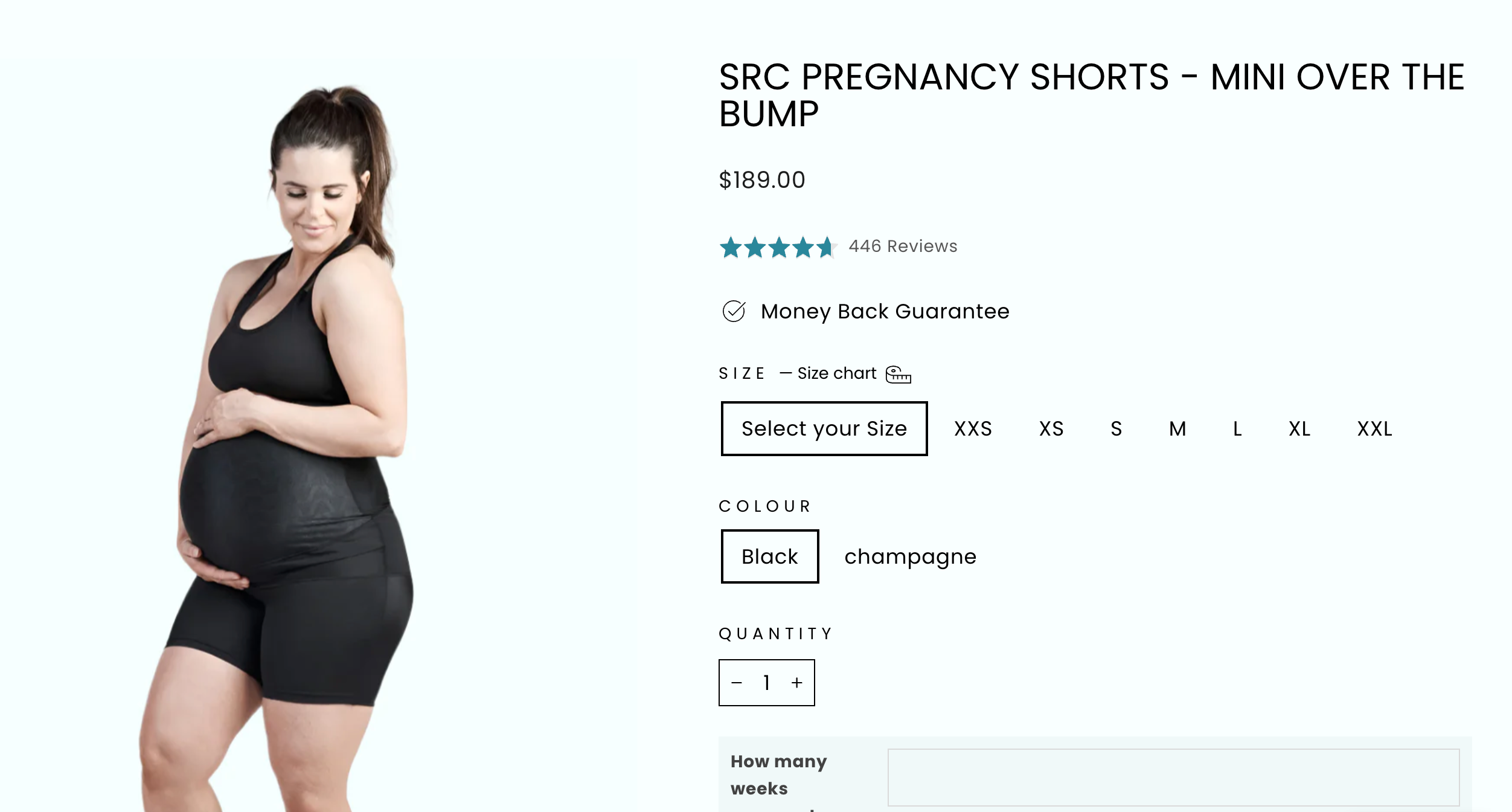The width and height of the screenshot is (1512, 812).
Task: Select the Black colour option
Action: coord(770,556)
